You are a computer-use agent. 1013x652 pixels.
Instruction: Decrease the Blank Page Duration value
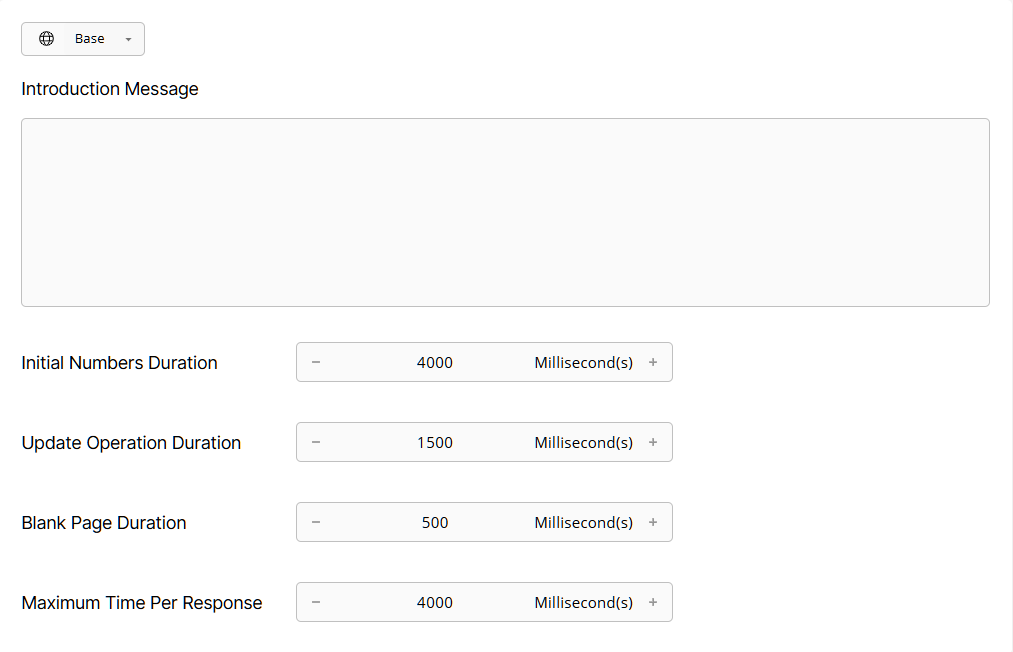pos(315,522)
